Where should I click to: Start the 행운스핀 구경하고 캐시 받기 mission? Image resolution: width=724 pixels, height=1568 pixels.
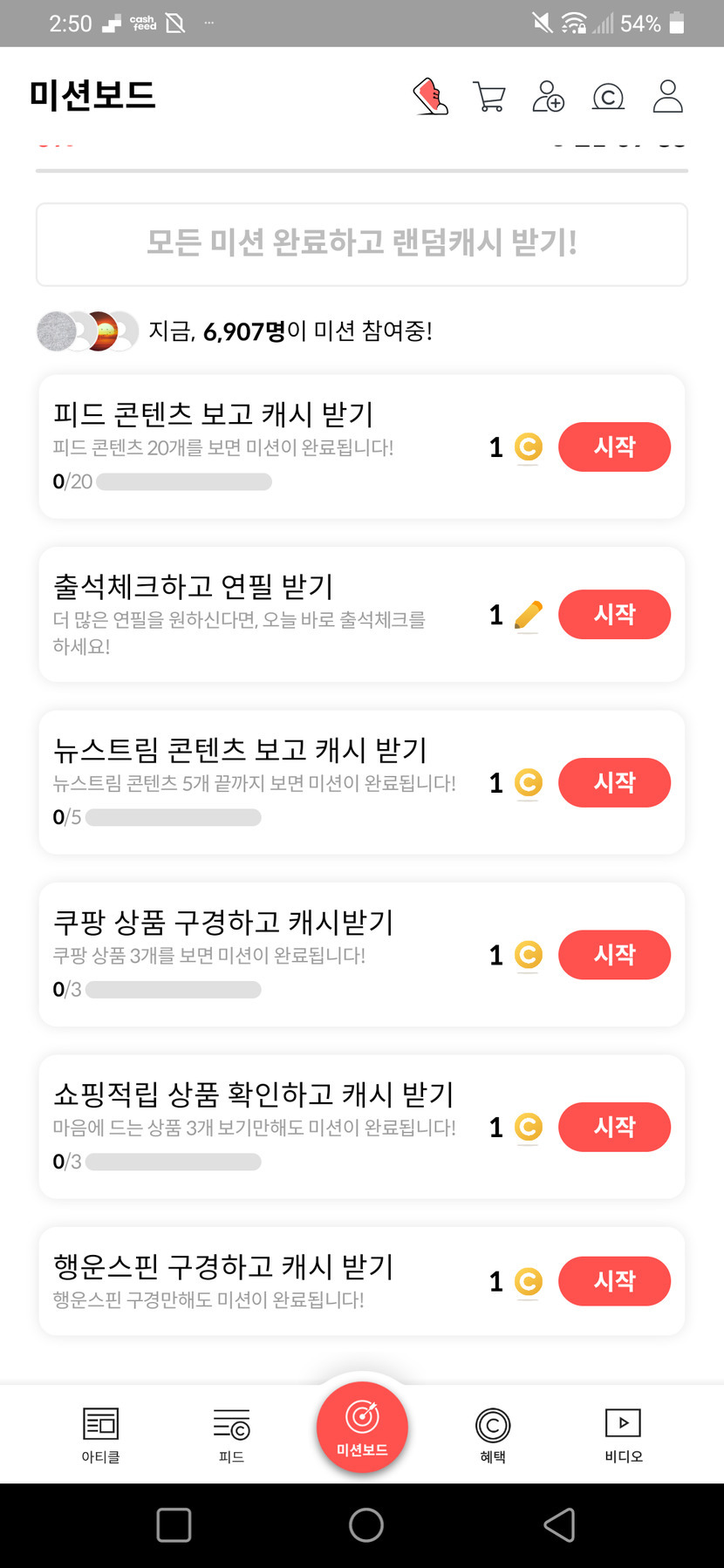[x=614, y=1281]
